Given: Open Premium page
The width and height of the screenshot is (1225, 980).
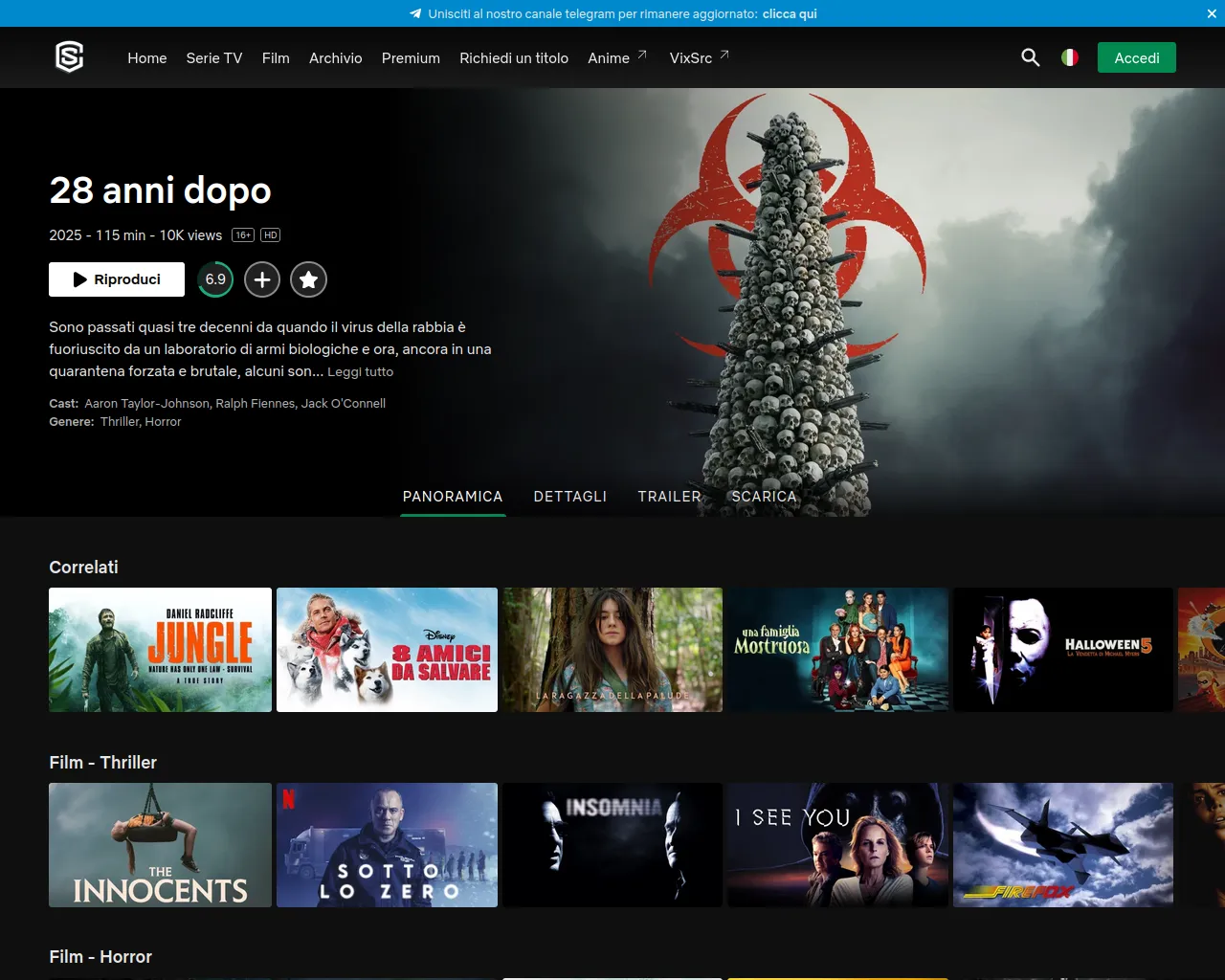Looking at the screenshot, I should (x=411, y=57).
